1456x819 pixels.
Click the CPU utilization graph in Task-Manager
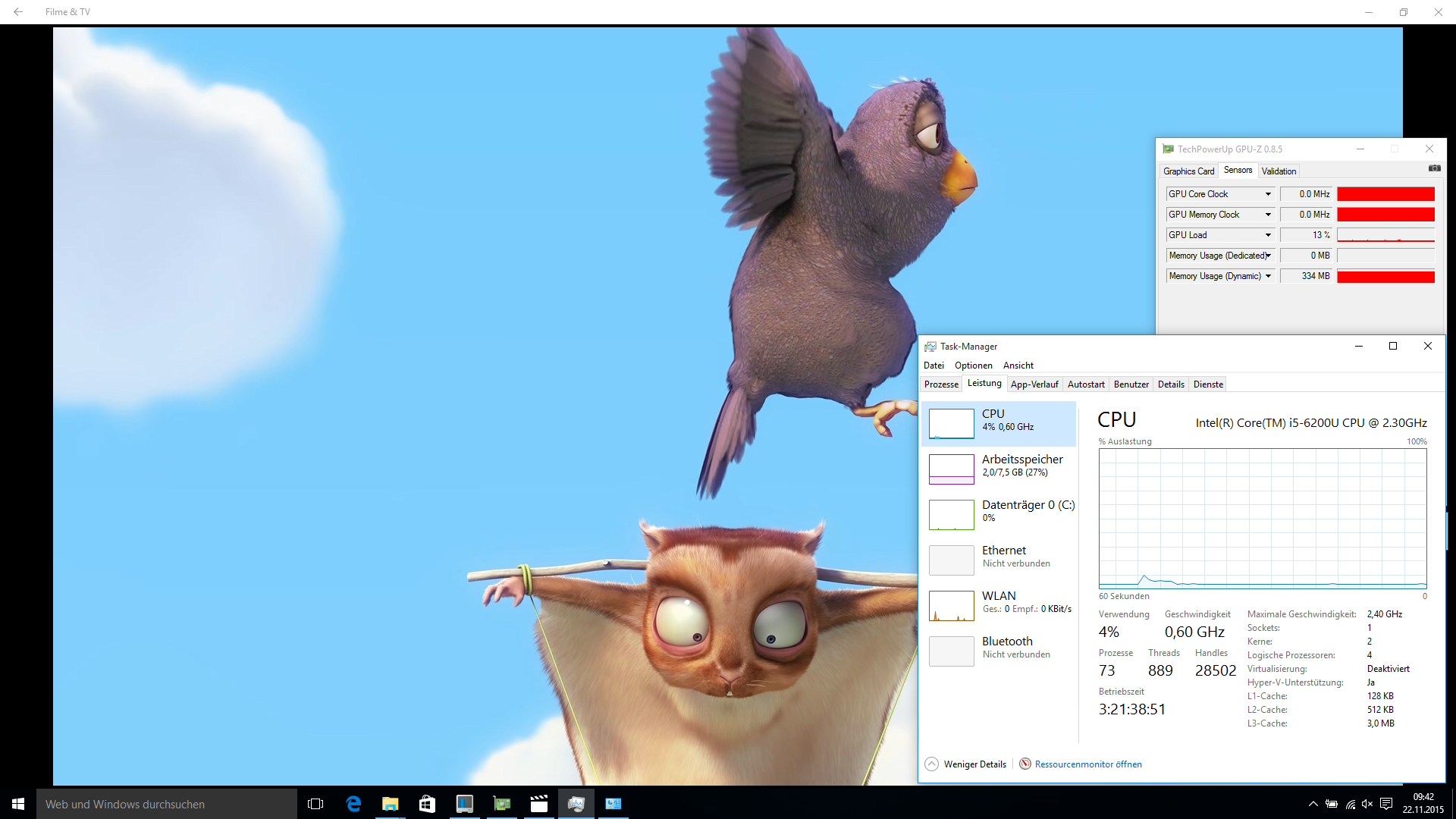tap(1263, 519)
